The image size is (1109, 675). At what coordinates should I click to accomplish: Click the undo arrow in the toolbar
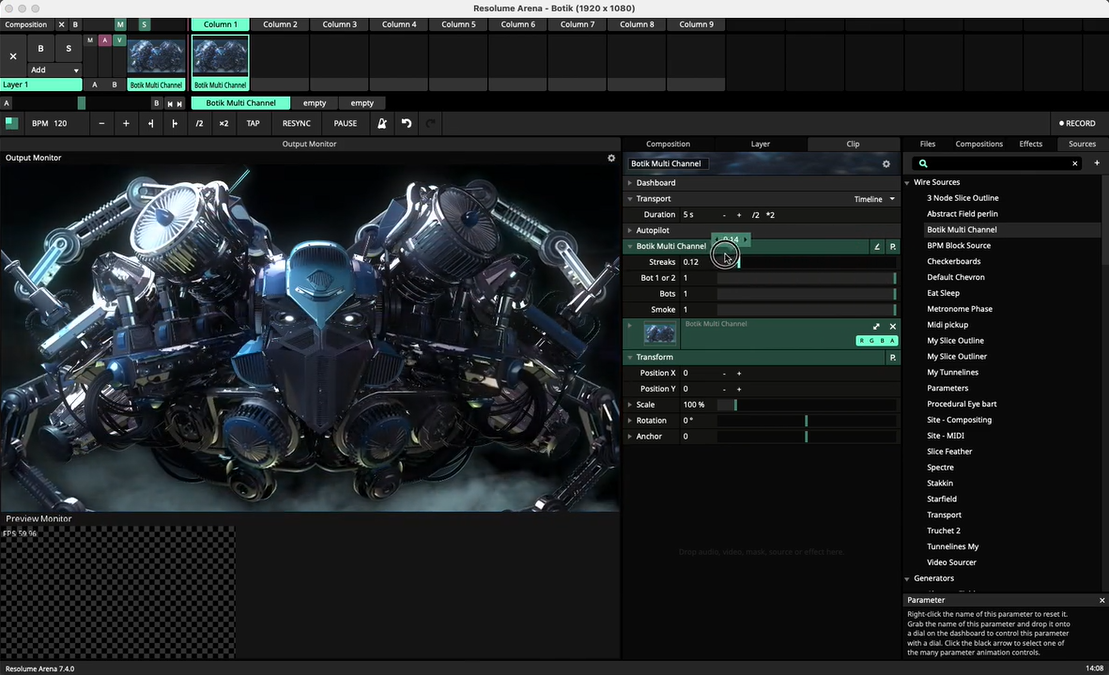[406, 124]
